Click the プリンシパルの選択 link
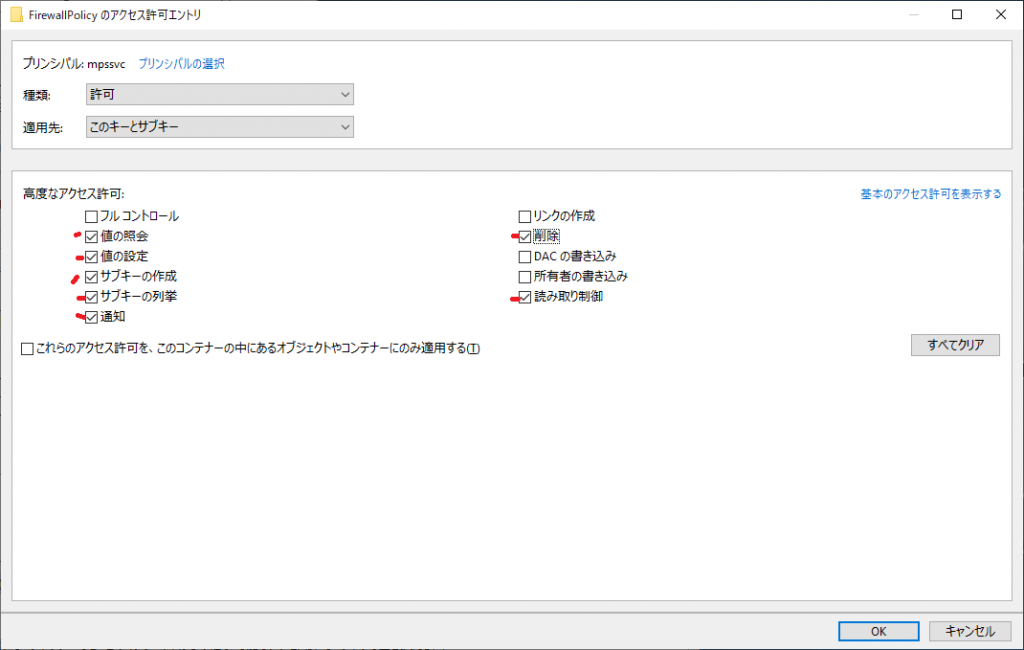The image size is (1024, 650). (x=182, y=63)
